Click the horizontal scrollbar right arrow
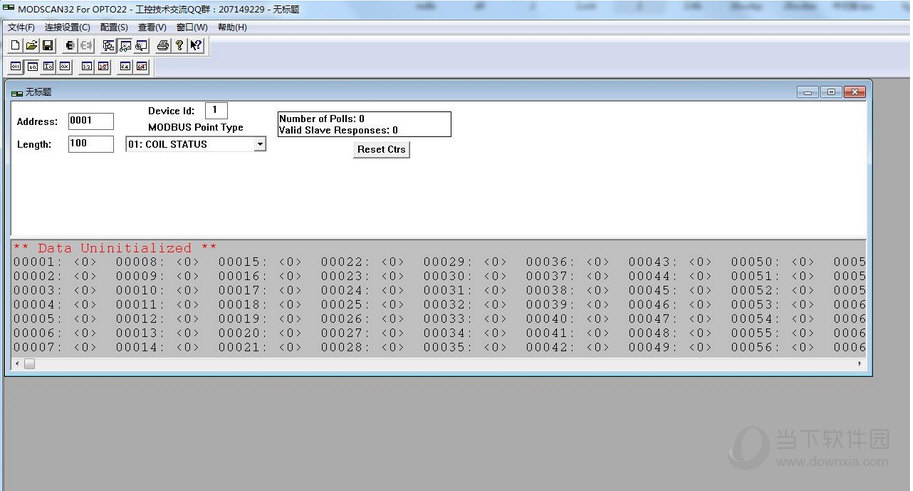Viewport: 913px width, 491px height. [860, 364]
